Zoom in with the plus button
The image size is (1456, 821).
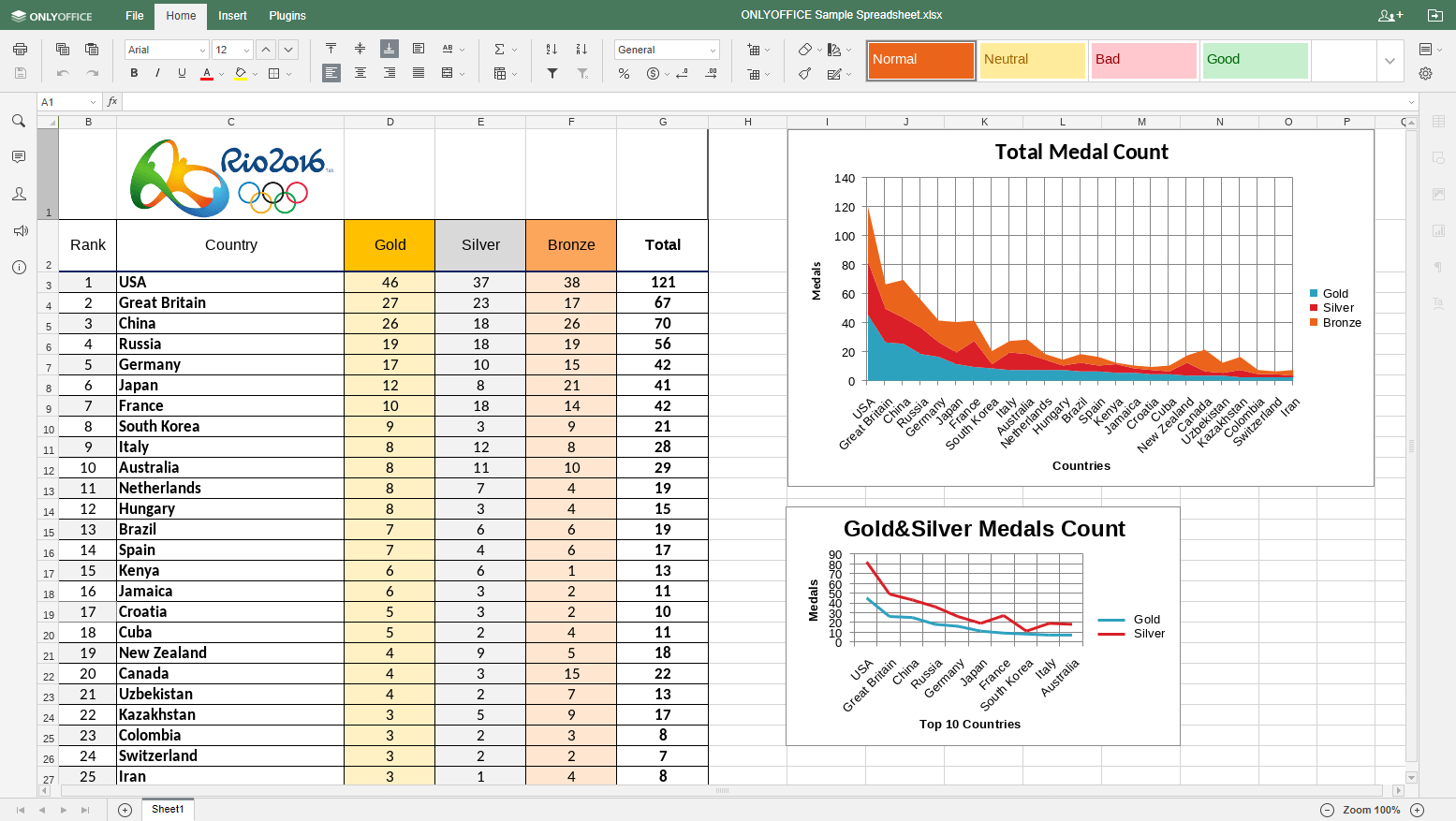pyautogui.click(x=1417, y=810)
